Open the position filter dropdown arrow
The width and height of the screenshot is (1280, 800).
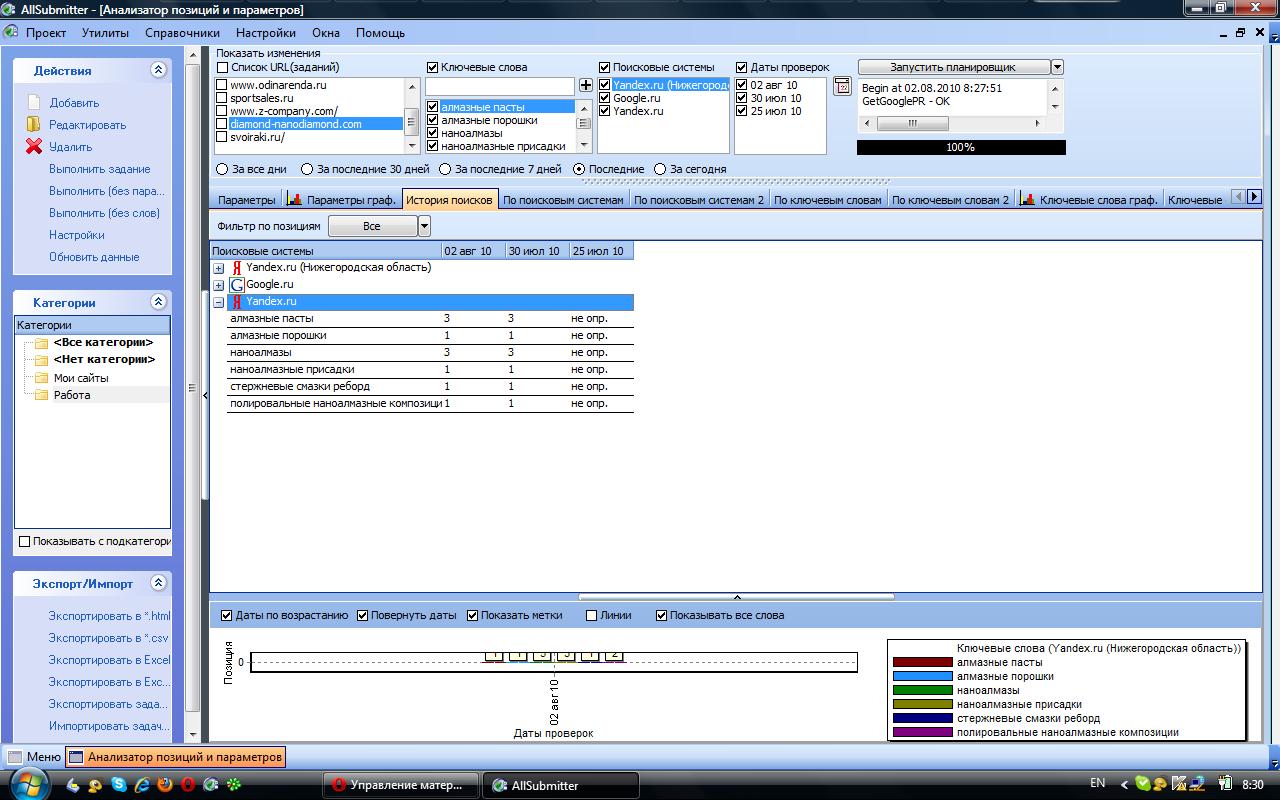point(423,226)
